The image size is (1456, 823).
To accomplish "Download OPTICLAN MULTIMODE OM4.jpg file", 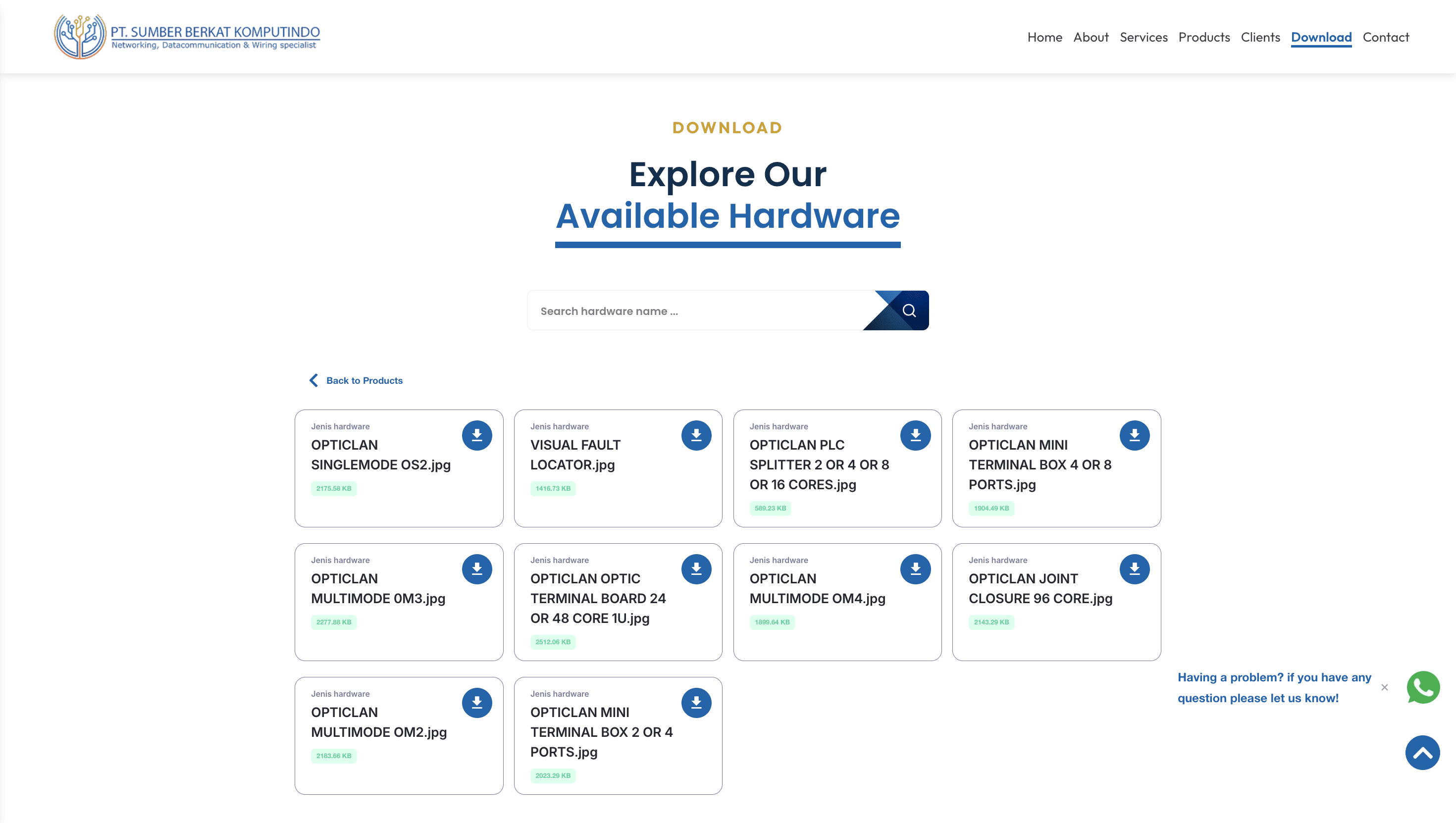I will tap(915, 569).
